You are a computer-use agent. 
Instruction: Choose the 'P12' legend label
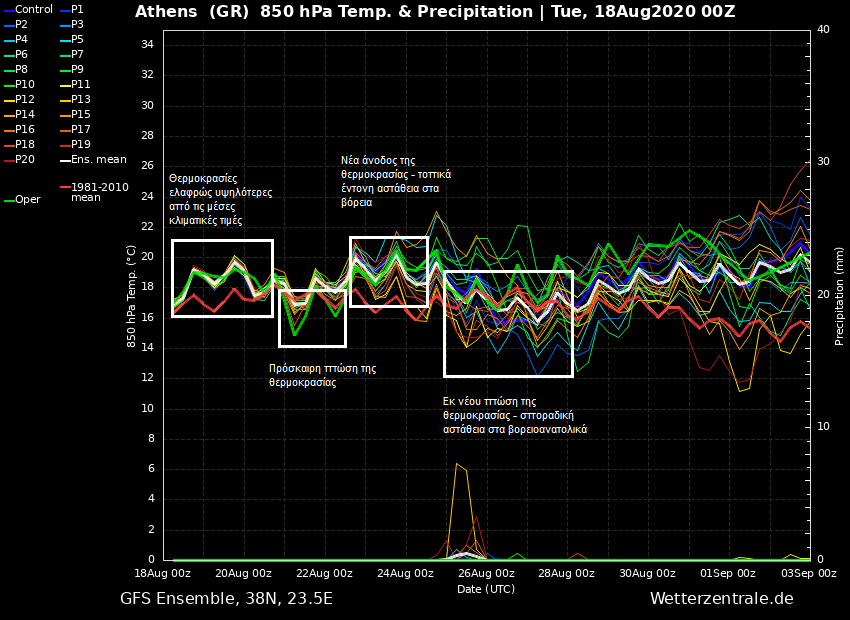(24, 99)
